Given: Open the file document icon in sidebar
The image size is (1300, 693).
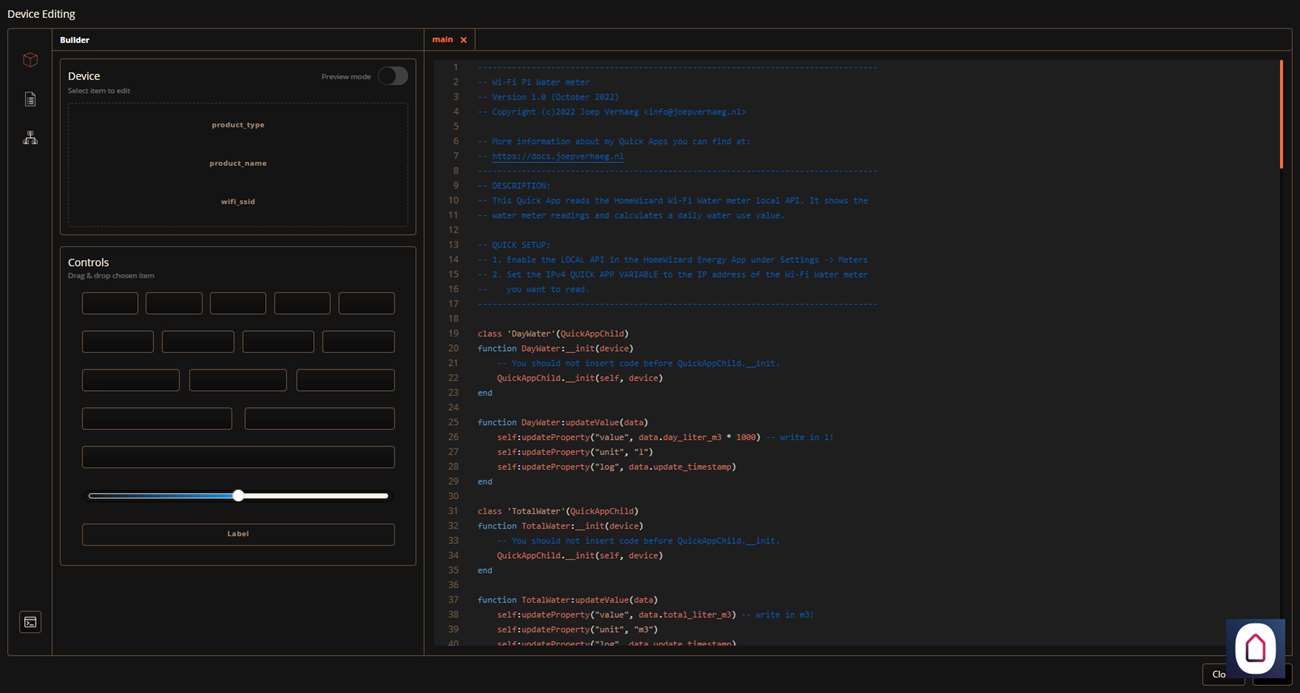Looking at the screenshot, I should tap(30, 99).
